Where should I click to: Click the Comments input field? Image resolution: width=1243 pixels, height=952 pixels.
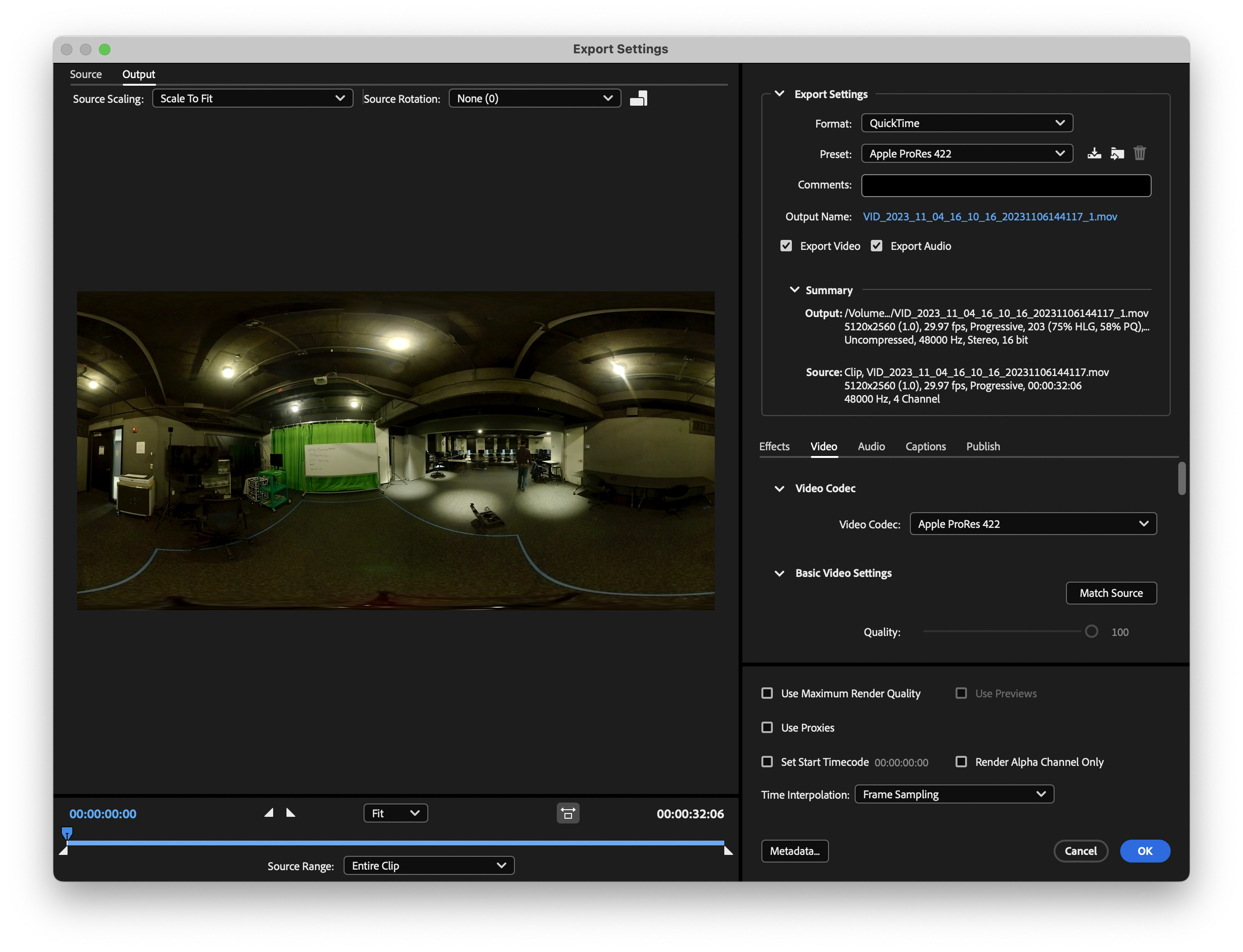(1006, 185)
